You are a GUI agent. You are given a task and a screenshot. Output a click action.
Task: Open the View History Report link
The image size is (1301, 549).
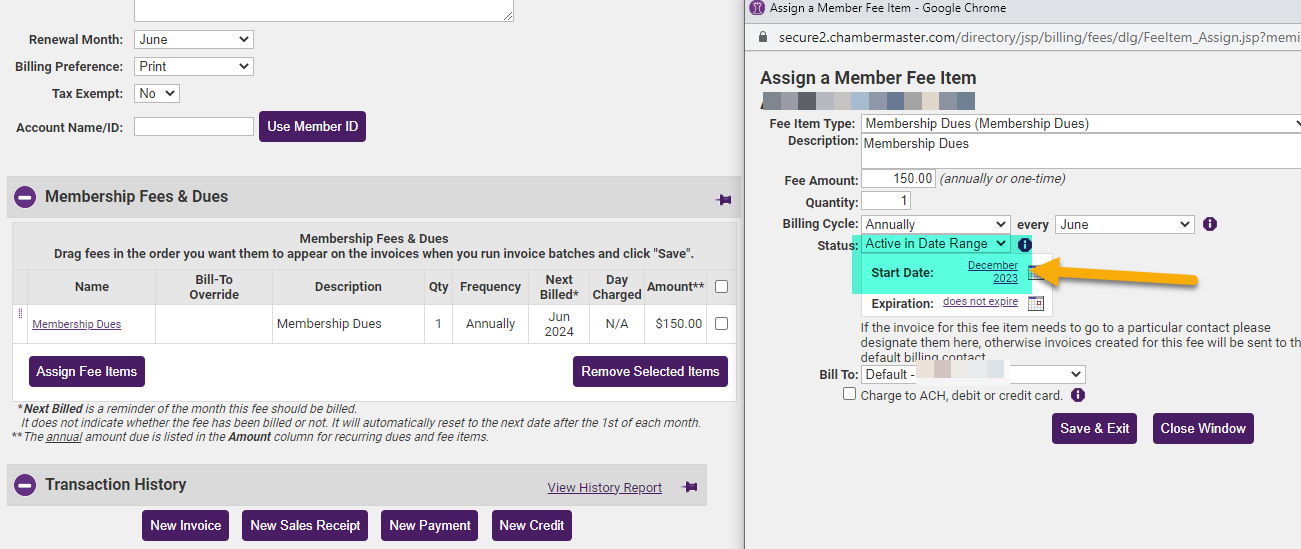(604, 488)
